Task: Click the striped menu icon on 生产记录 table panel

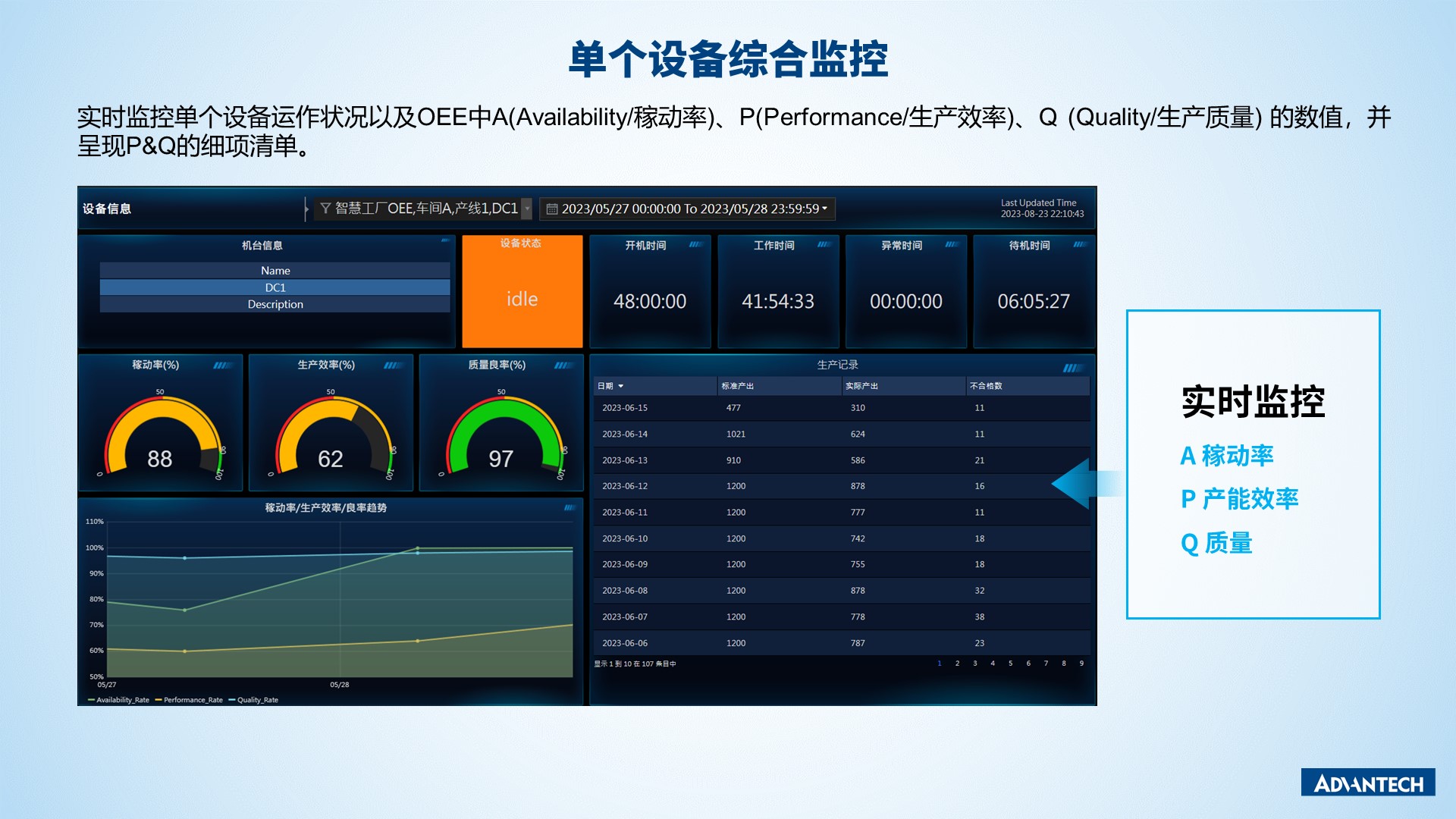Action: click(1072, 368)
